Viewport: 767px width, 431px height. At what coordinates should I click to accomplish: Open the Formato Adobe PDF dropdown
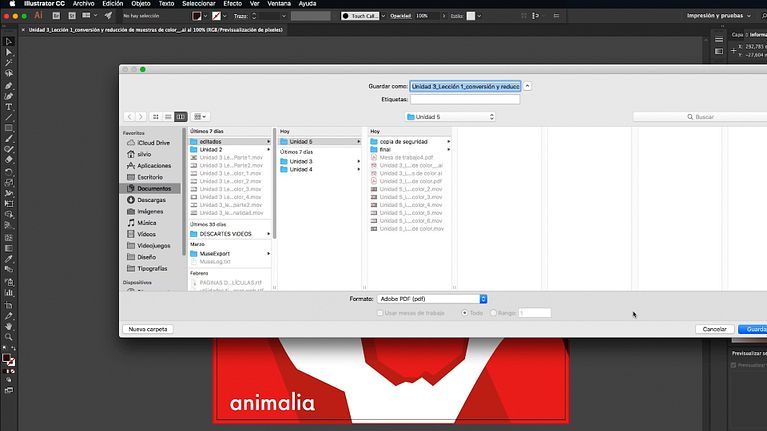[x=432, y=299]
